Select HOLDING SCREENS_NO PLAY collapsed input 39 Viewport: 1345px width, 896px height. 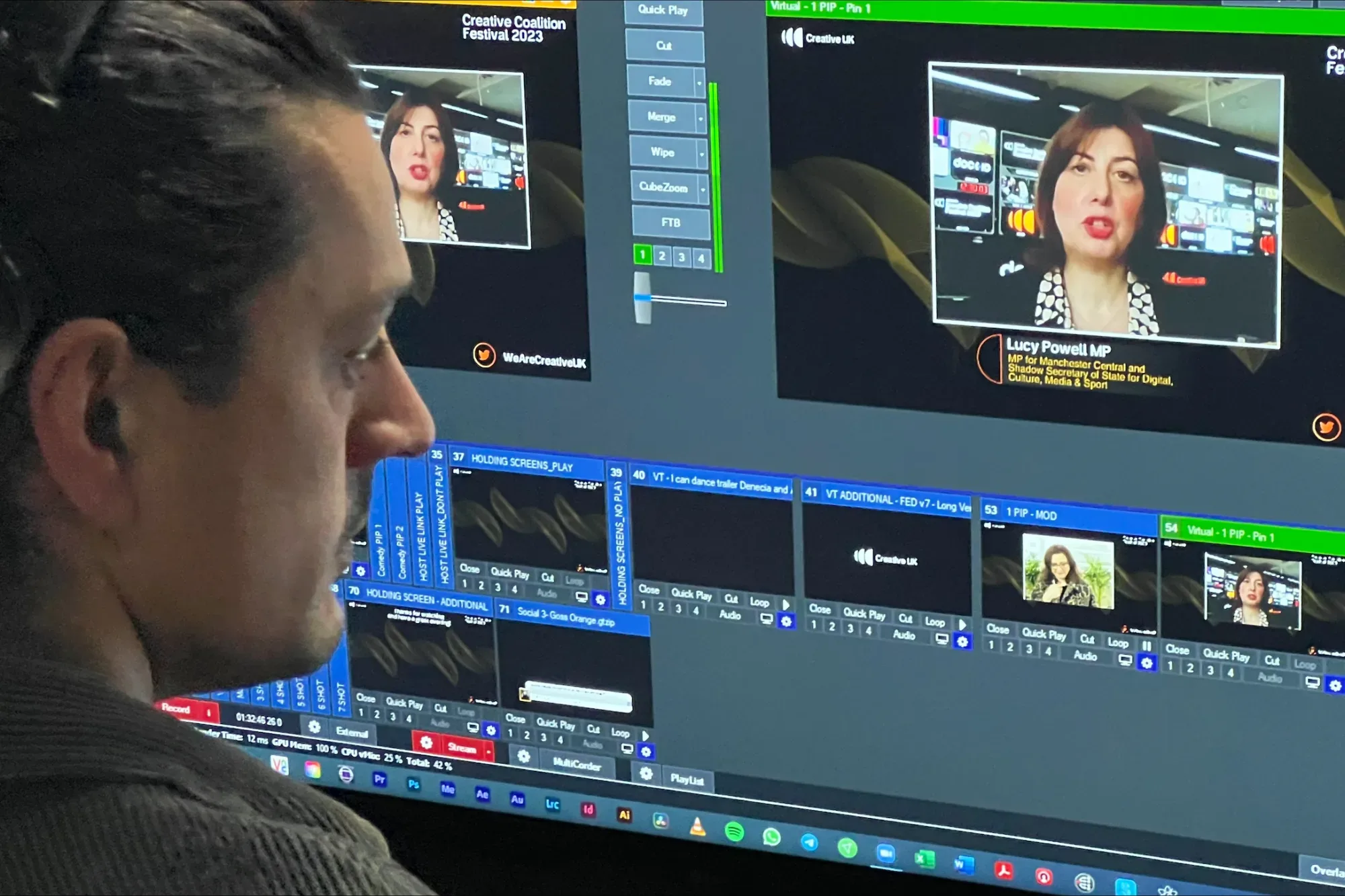point(618,536)
